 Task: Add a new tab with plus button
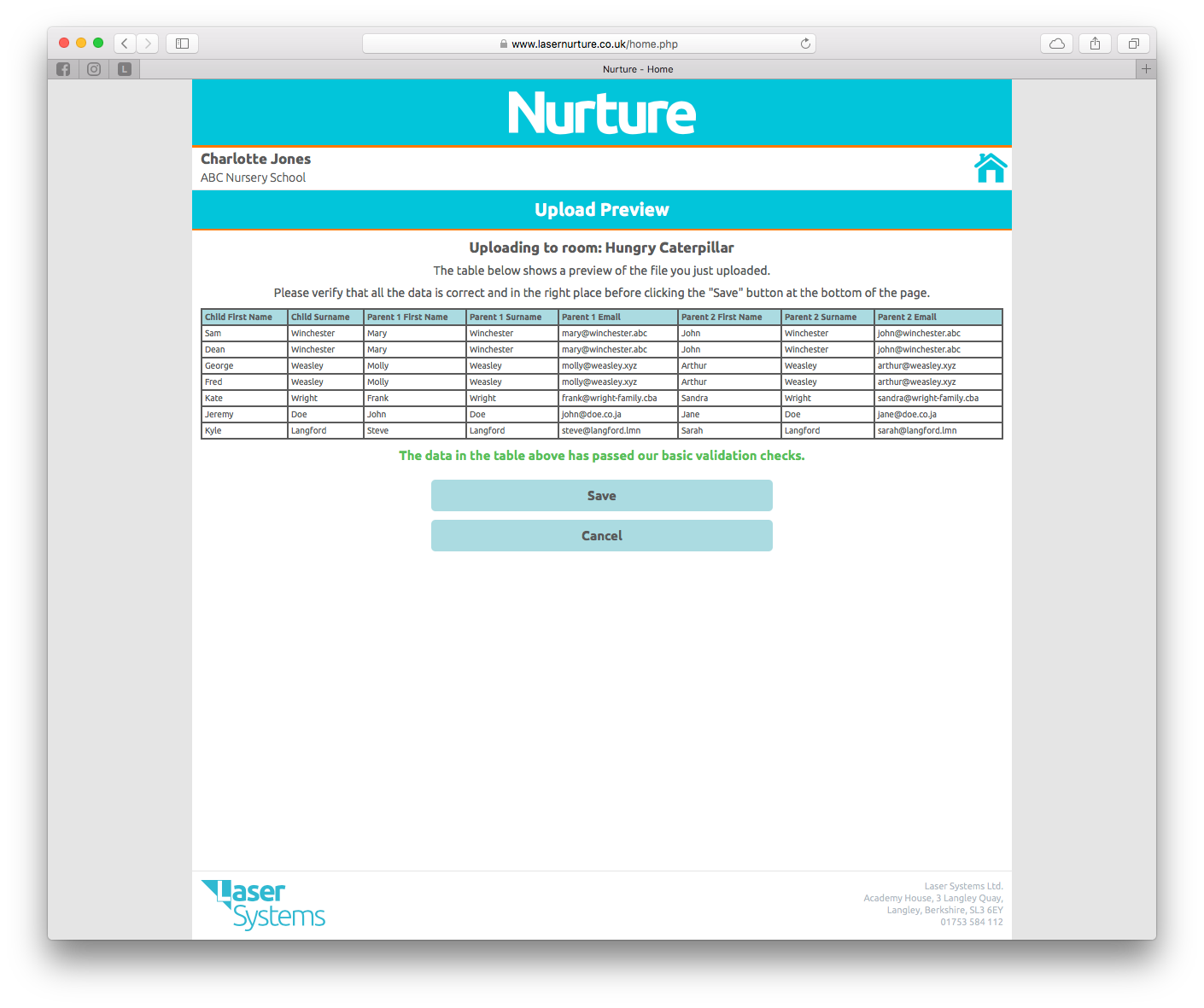click(1146, 69)
